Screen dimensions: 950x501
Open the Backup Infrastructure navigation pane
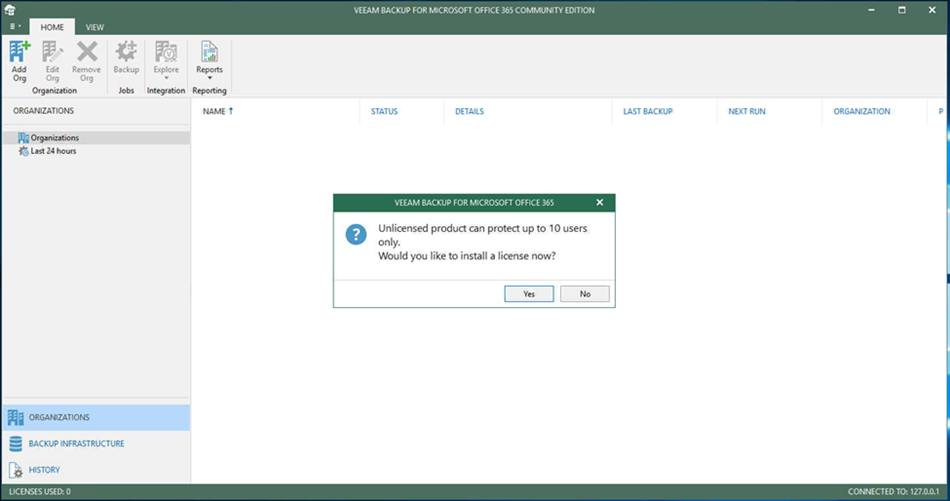[76, 443]
